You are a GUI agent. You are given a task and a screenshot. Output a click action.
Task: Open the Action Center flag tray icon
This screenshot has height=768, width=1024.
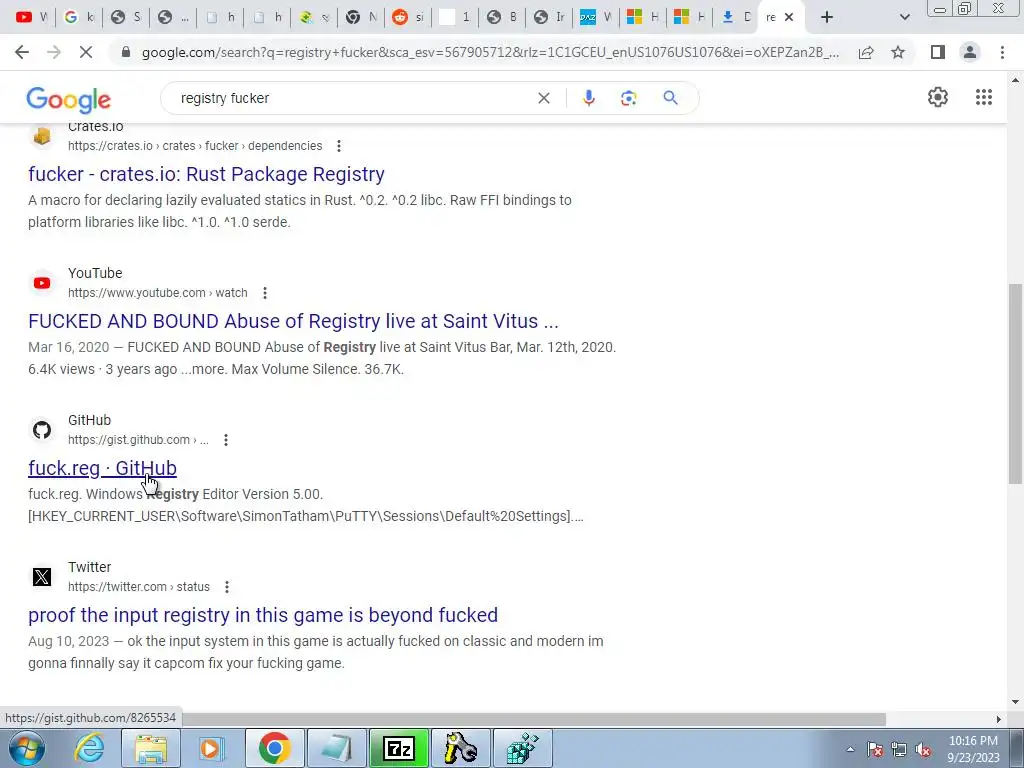[x=875, y=750]
